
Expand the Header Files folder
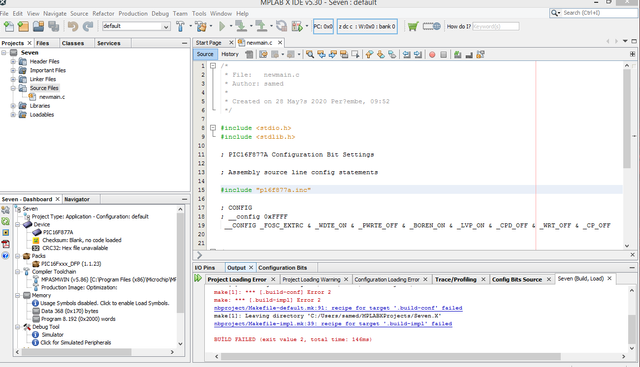[13, 62]
